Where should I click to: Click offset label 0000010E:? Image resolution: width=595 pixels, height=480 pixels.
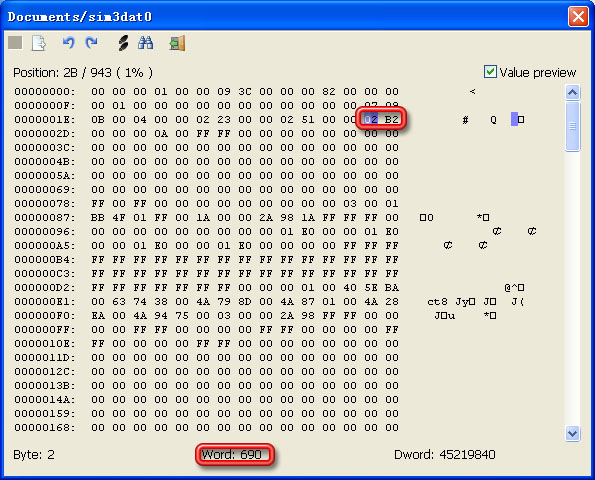click(45, 344)
